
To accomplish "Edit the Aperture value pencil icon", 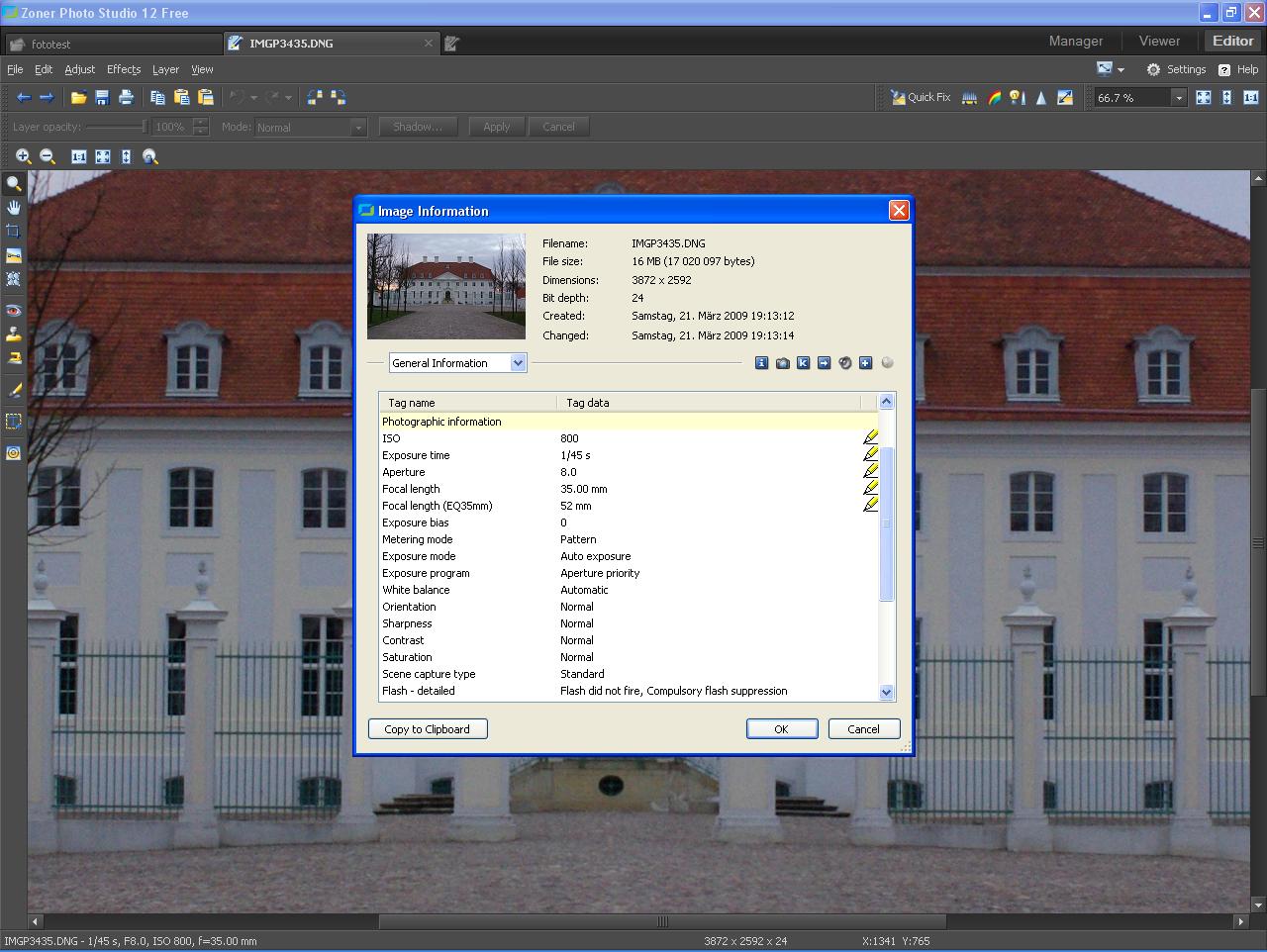I will 870,471.
